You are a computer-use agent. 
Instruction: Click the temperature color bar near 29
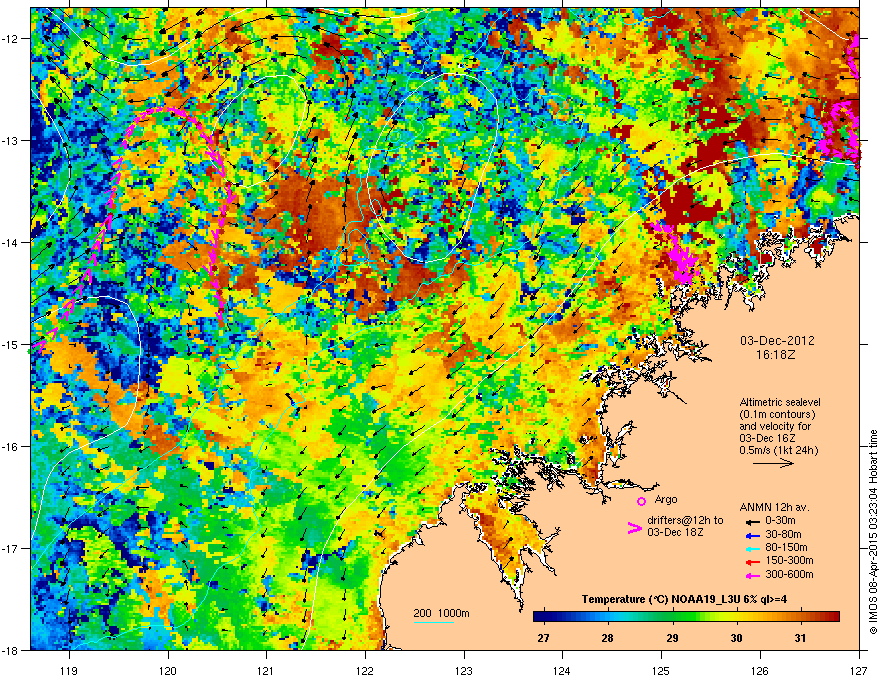click(x=672, y=616)
